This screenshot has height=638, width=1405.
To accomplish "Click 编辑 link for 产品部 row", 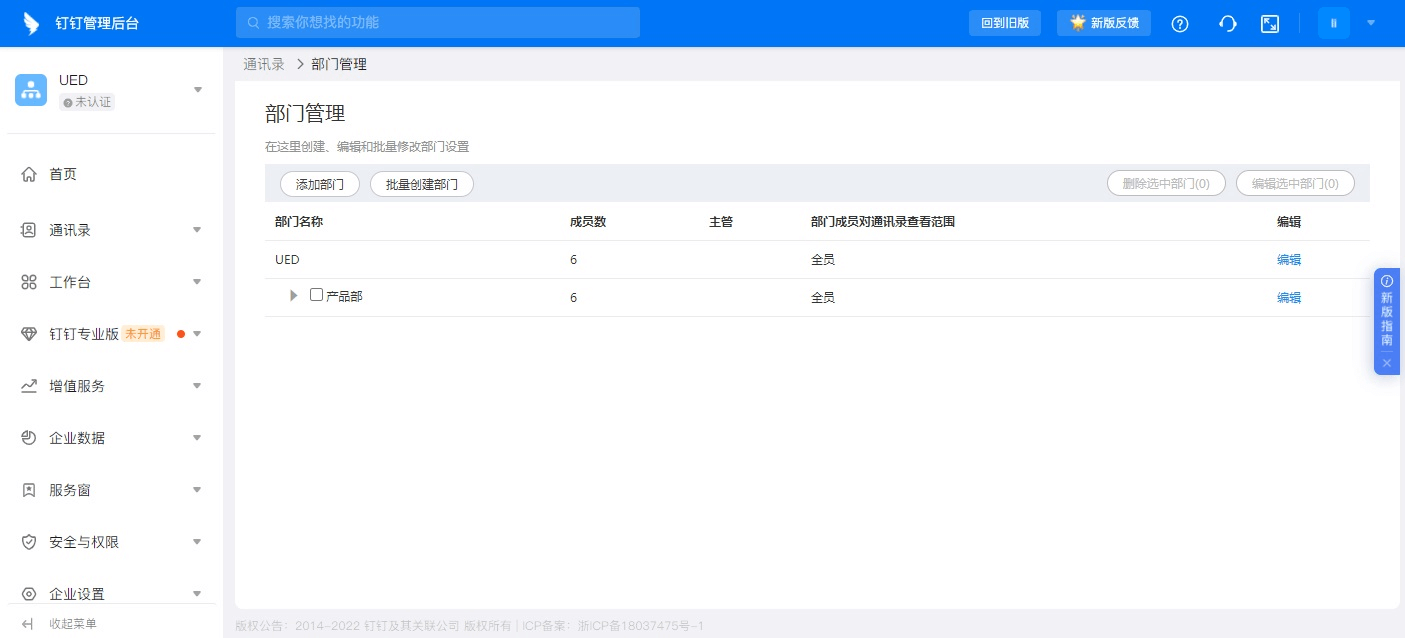I will pos(1289,298).
